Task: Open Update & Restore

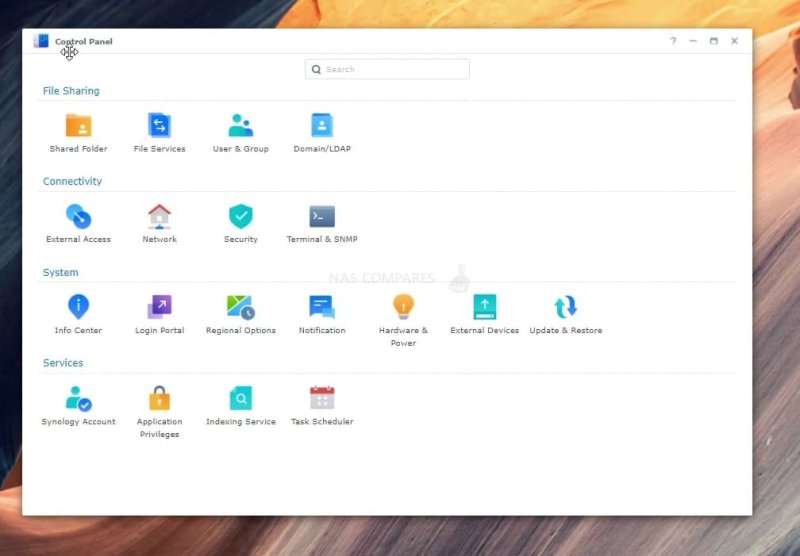Action: tap(566, 307)
